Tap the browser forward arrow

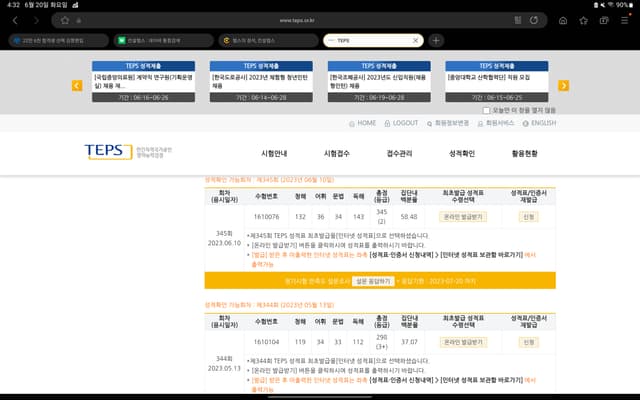click(36, 20)
